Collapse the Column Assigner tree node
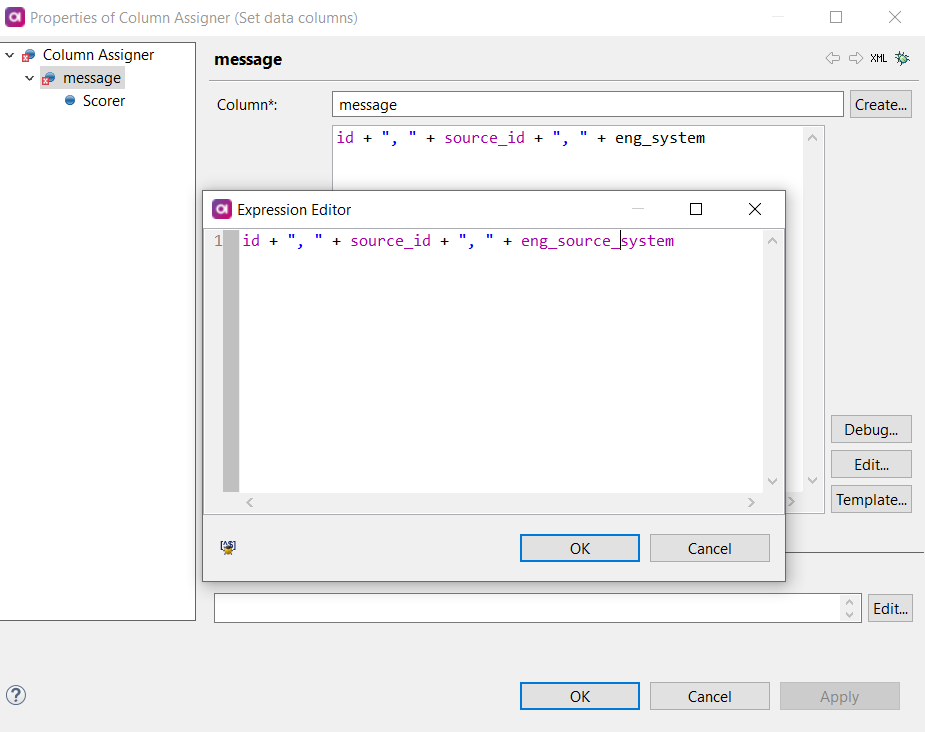The image size is (925, 732). (10, 55)
